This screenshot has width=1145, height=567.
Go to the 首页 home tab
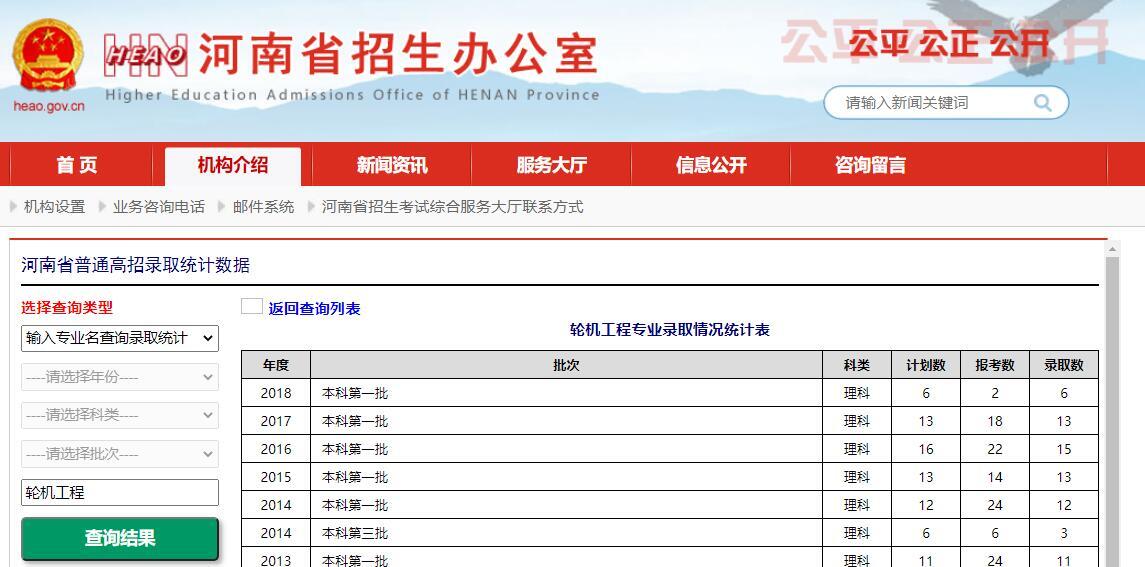[77, 165]
